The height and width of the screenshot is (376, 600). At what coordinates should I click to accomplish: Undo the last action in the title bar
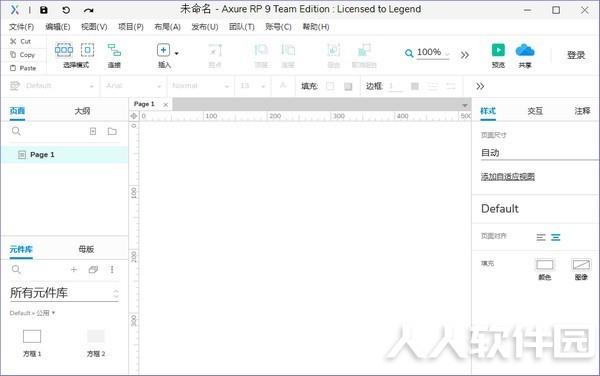tap(66, 10)
